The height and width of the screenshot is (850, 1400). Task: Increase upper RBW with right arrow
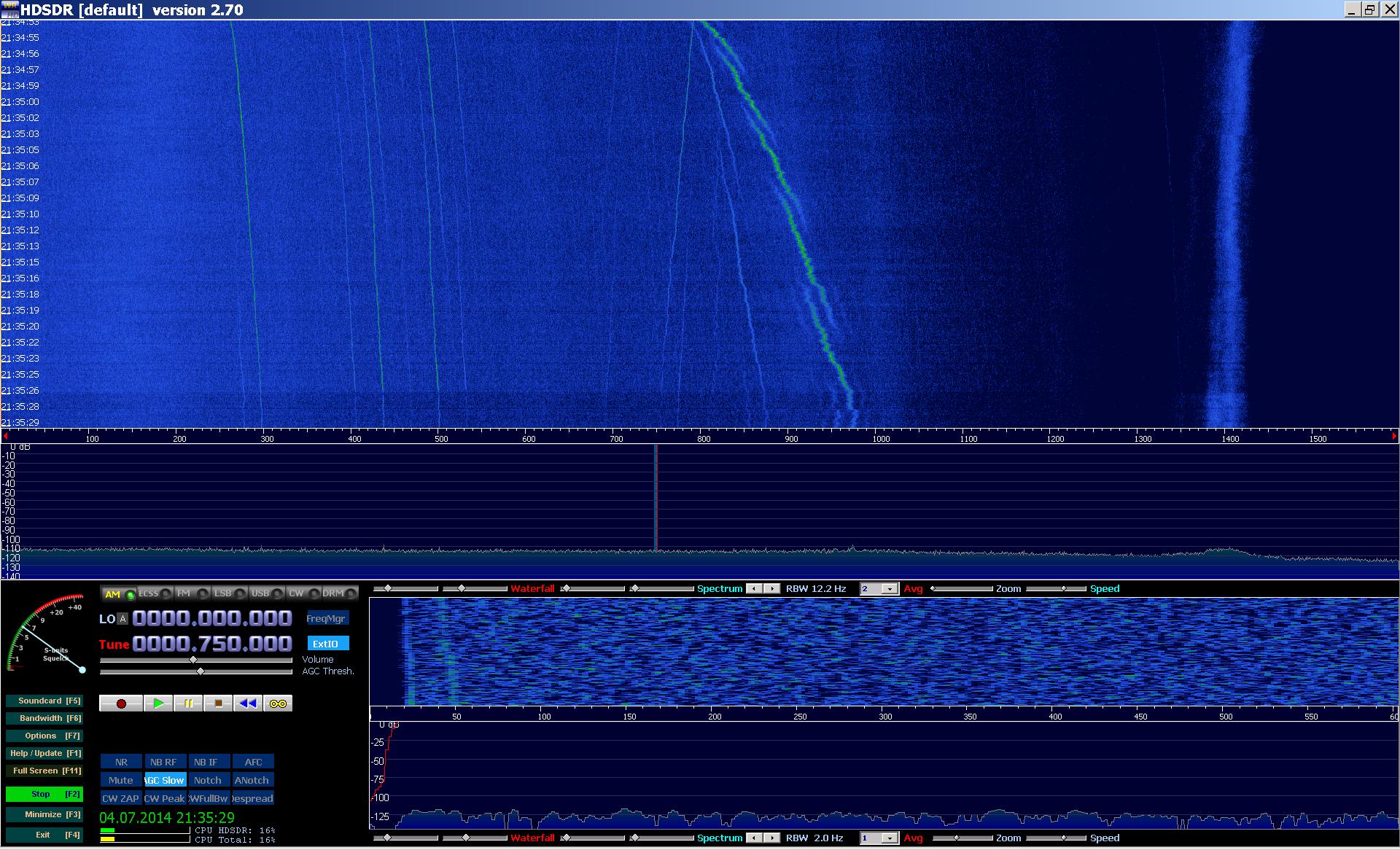771,588
